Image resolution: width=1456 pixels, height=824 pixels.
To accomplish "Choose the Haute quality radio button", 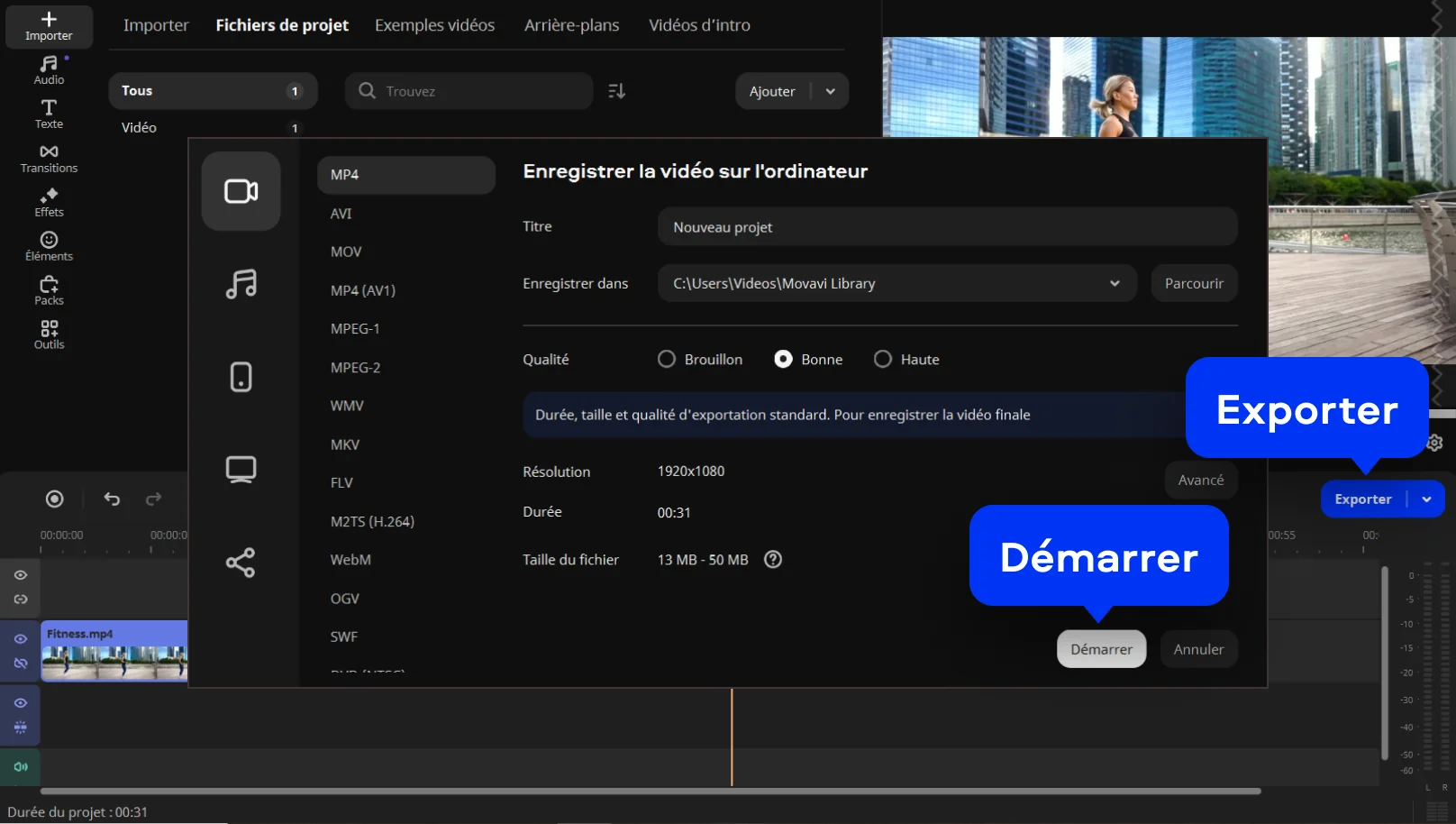I will click(883, 360).
